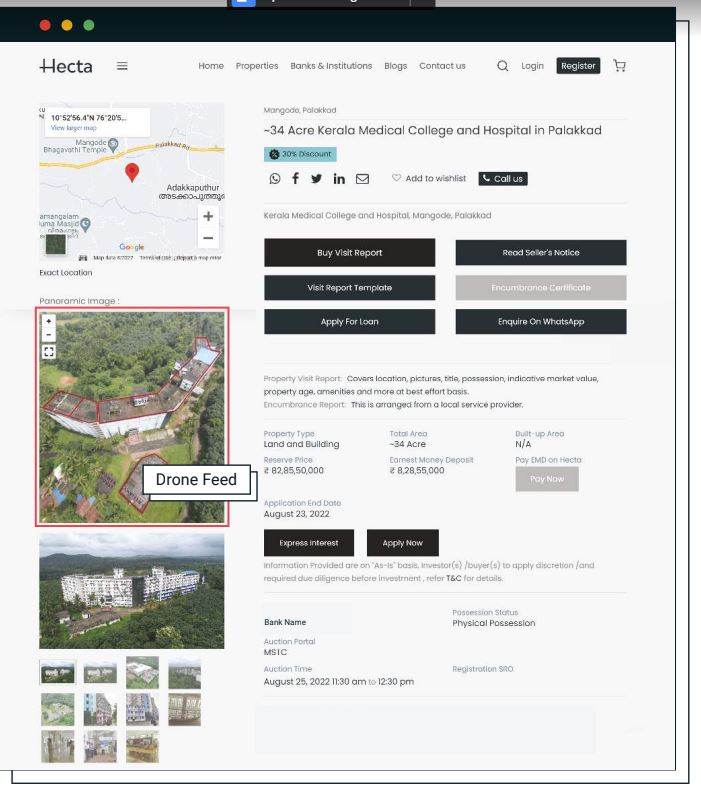Image resolution: width=701 pixels, height=786 pixels.
Task: Toggle fullscreen on the panoramic image
Action: (49, 351)
